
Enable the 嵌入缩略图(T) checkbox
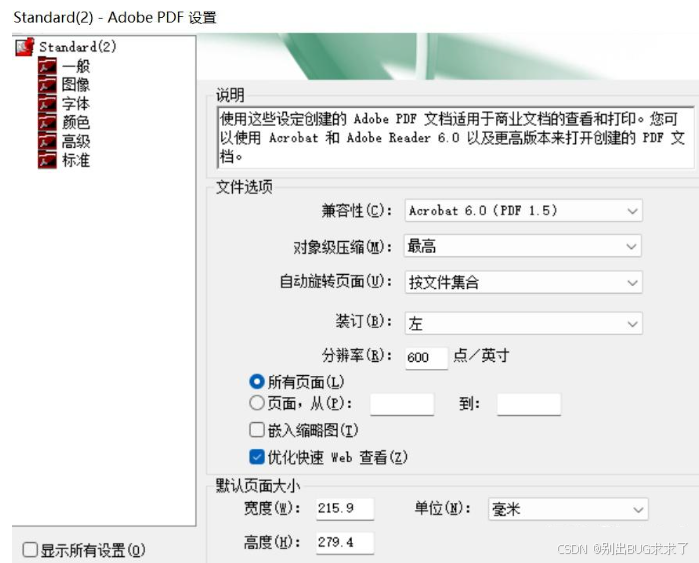click(257, 430)
